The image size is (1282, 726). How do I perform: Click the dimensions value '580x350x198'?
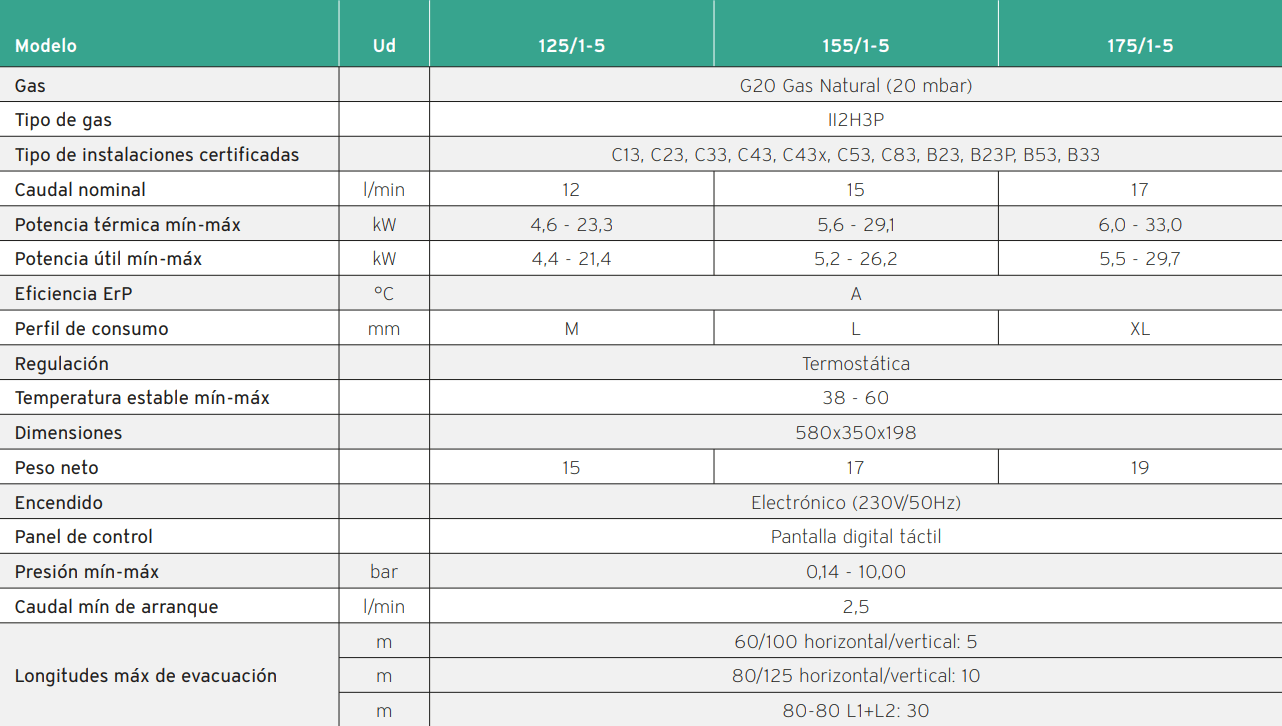856,433
